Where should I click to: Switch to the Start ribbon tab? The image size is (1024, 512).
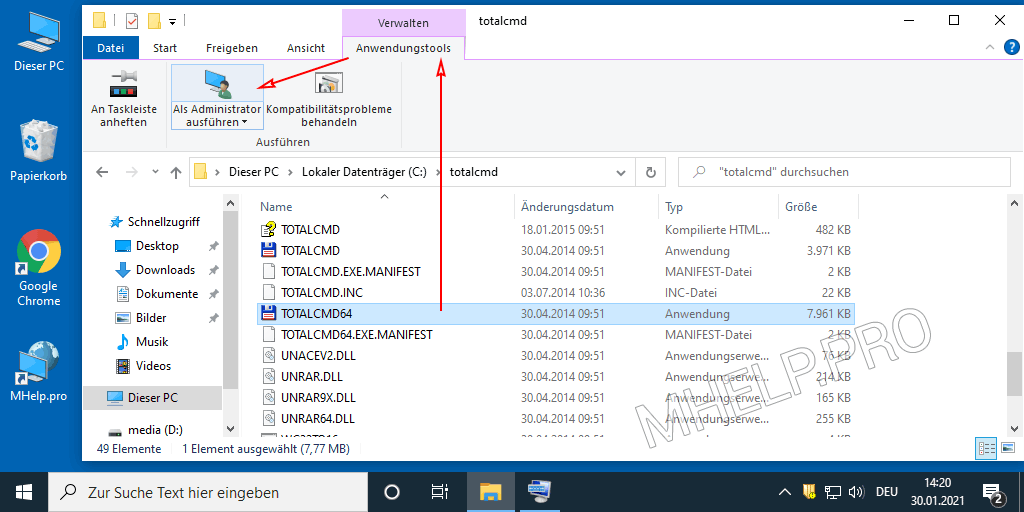[165, 48]
